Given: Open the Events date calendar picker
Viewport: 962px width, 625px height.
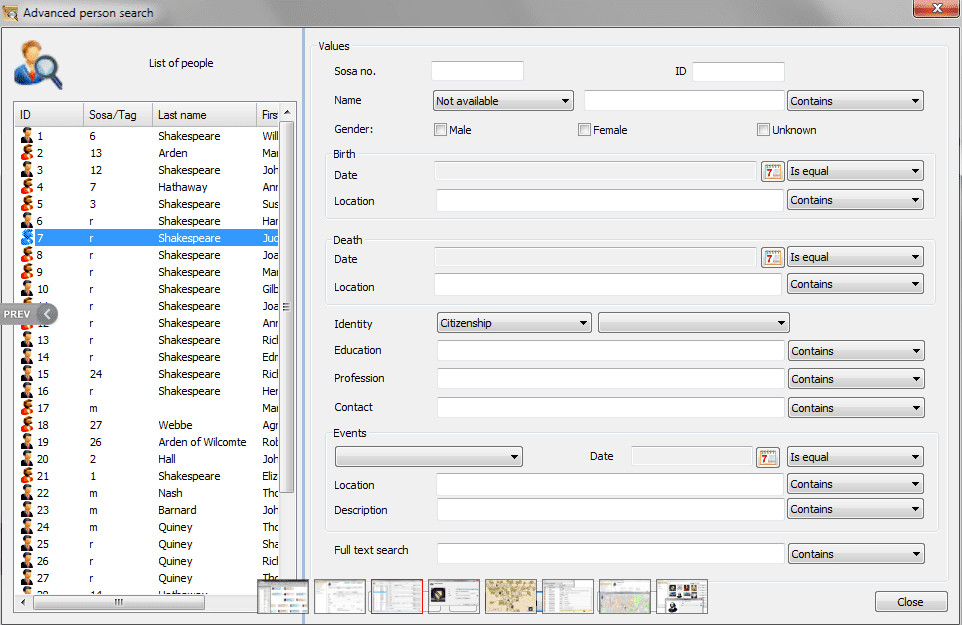Looking at the screenshot, I should (767, 457).
